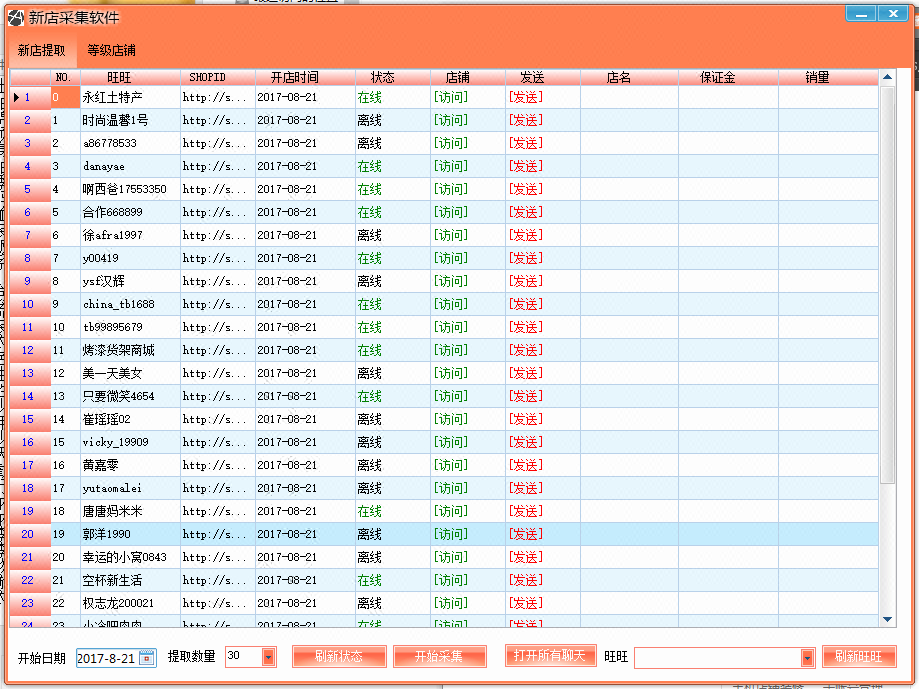
Task: Switch to the 等级店铺 tab
Action: coord(110,50)
